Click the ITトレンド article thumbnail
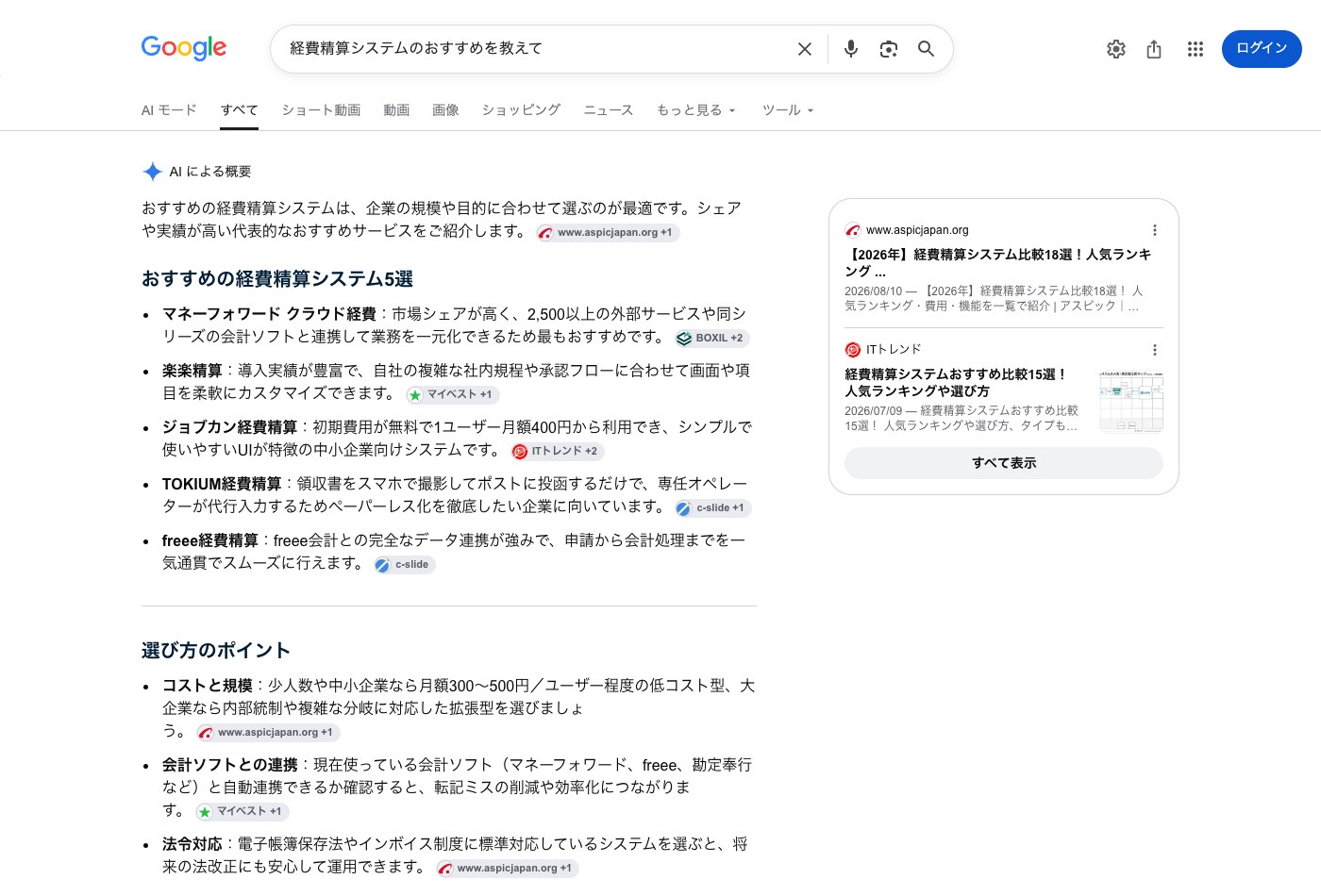1321x896 pixels. pyautogui.click(x=1131, y=402)
